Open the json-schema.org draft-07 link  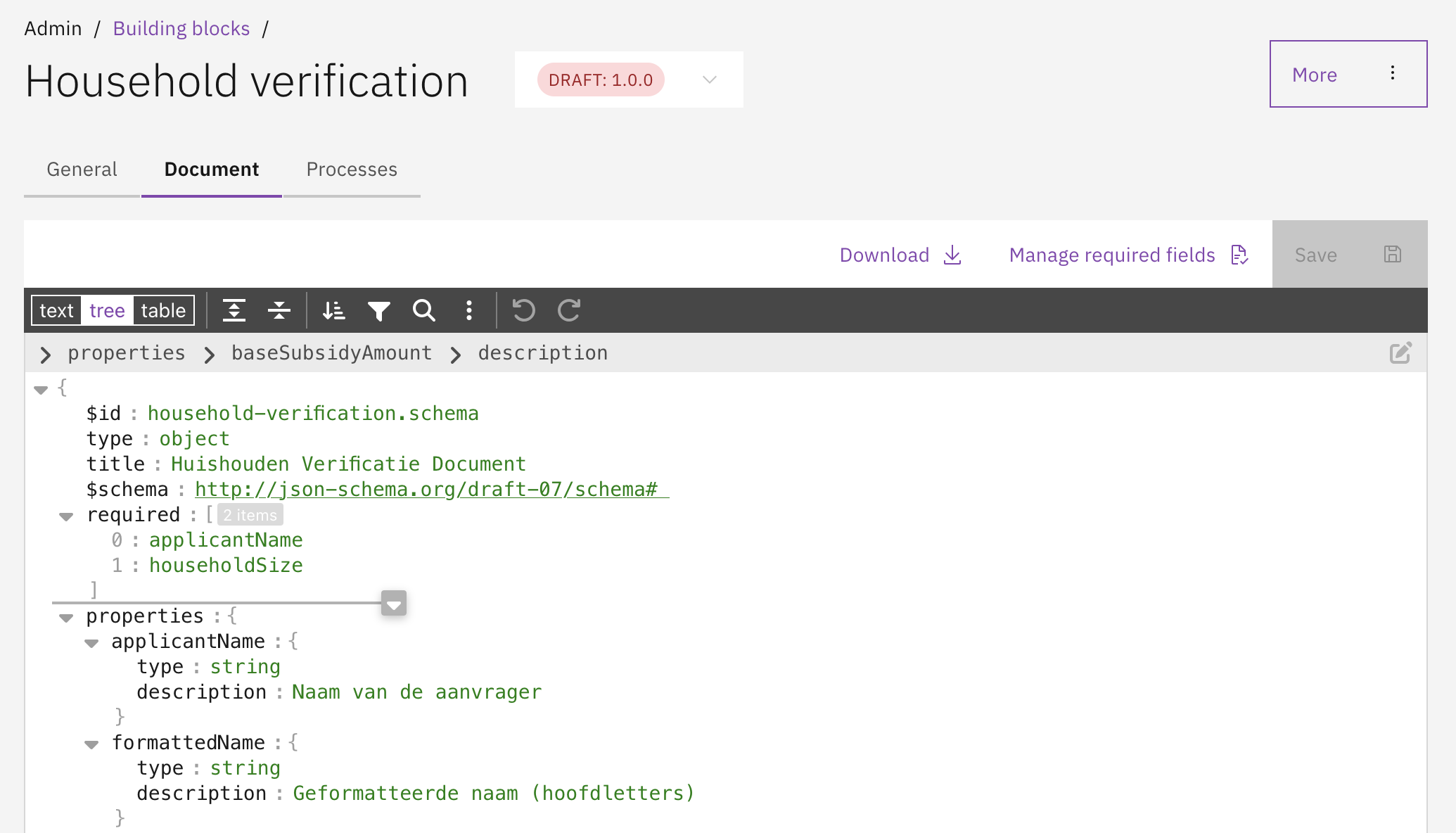[x=426, y=490]
